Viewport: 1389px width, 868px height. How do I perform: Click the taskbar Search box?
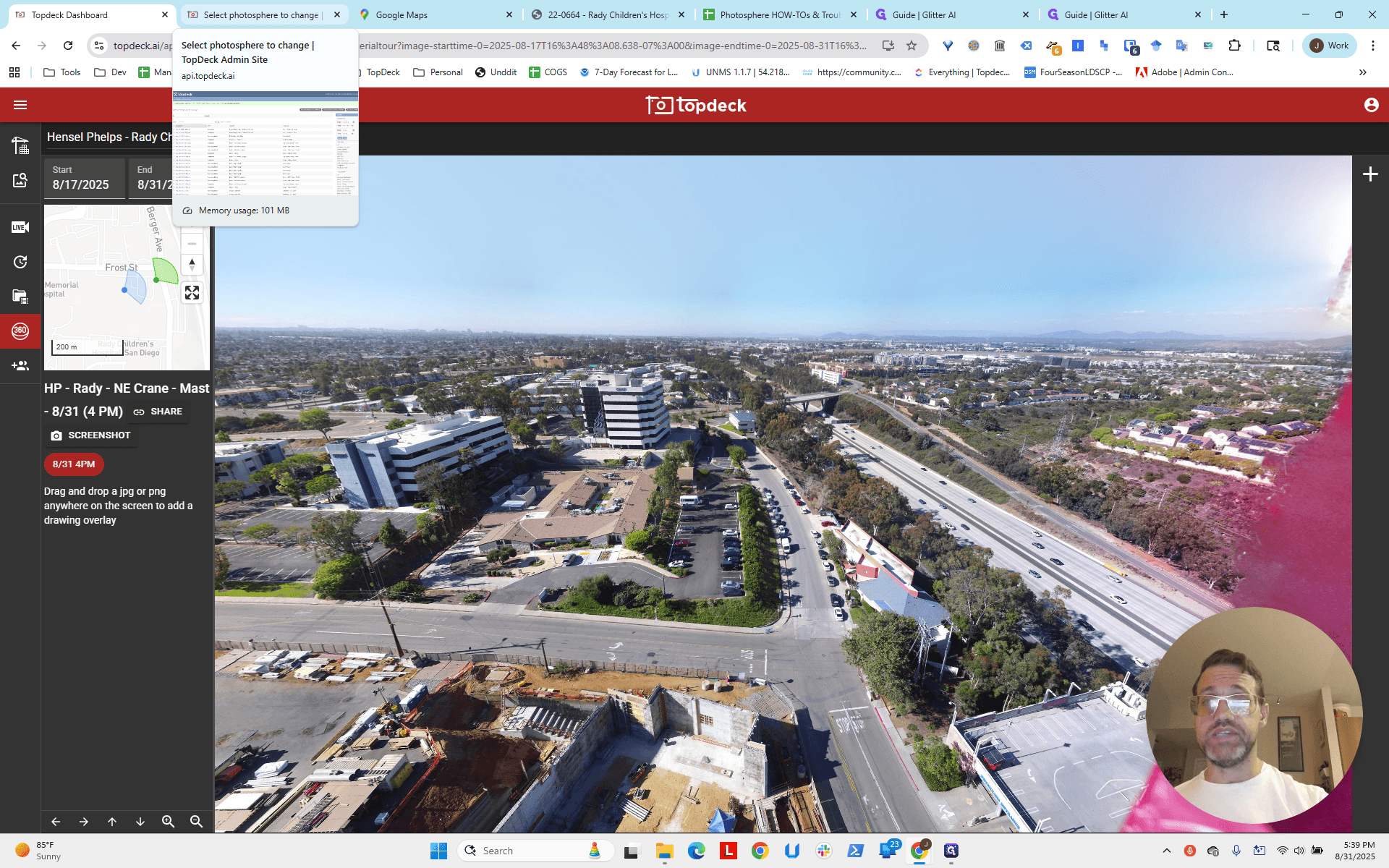pyautogui.click(x=535, y=851)
